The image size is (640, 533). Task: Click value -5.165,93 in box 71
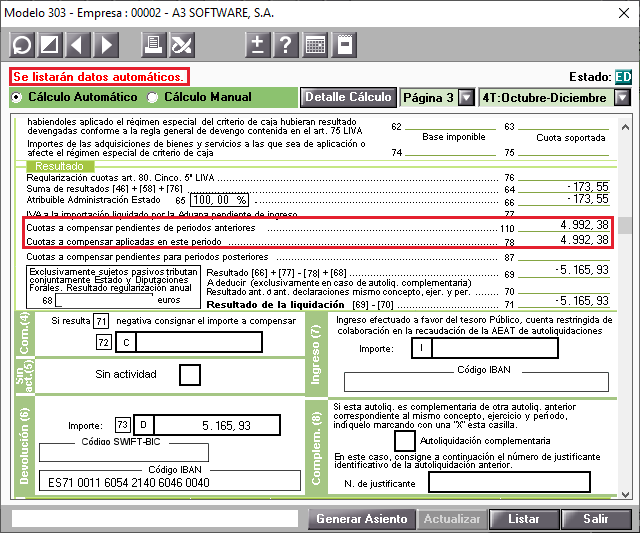pyautogui.click(x=582, y=300)
